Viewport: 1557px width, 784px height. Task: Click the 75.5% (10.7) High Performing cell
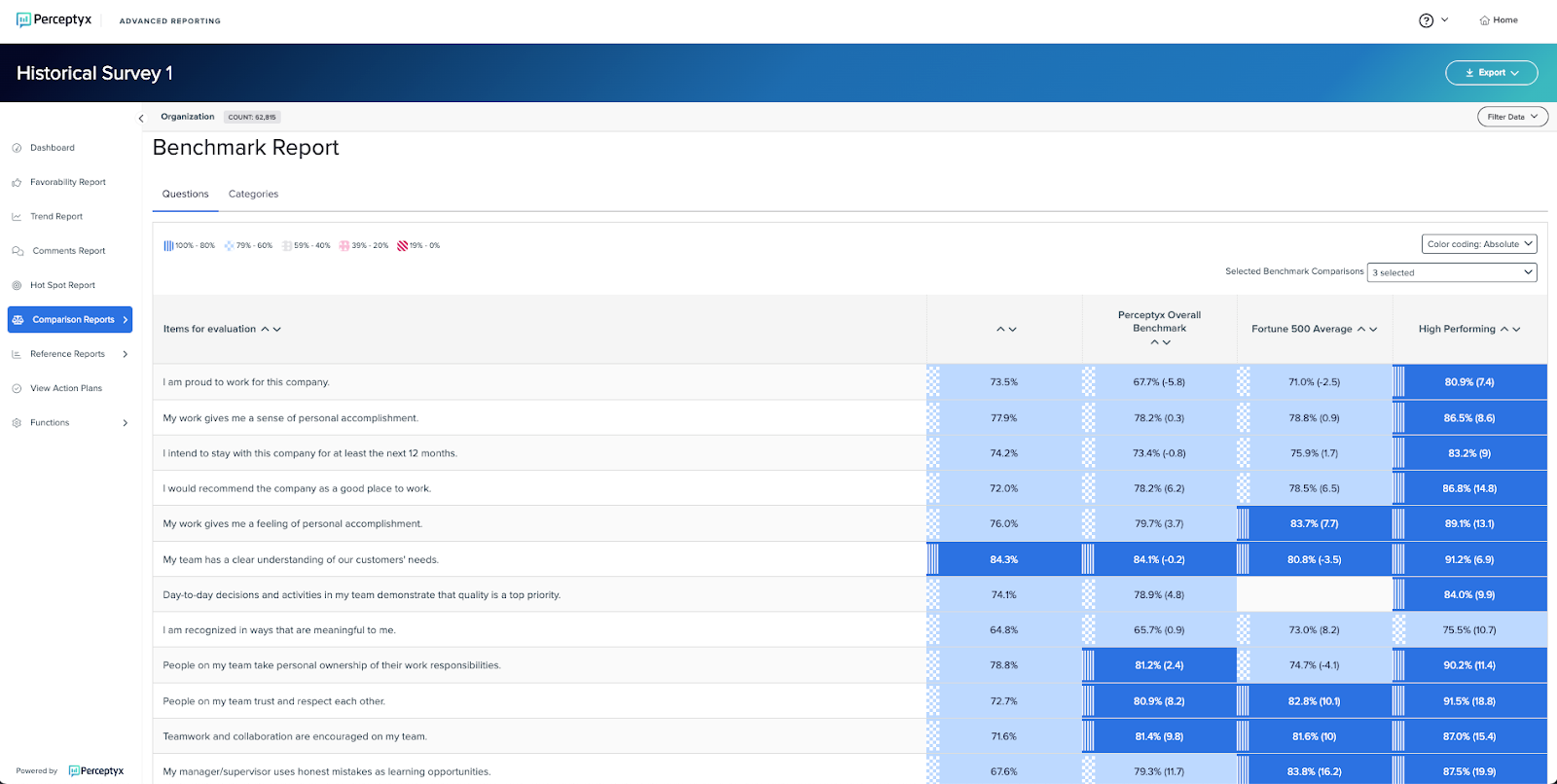click(1469, 630)
